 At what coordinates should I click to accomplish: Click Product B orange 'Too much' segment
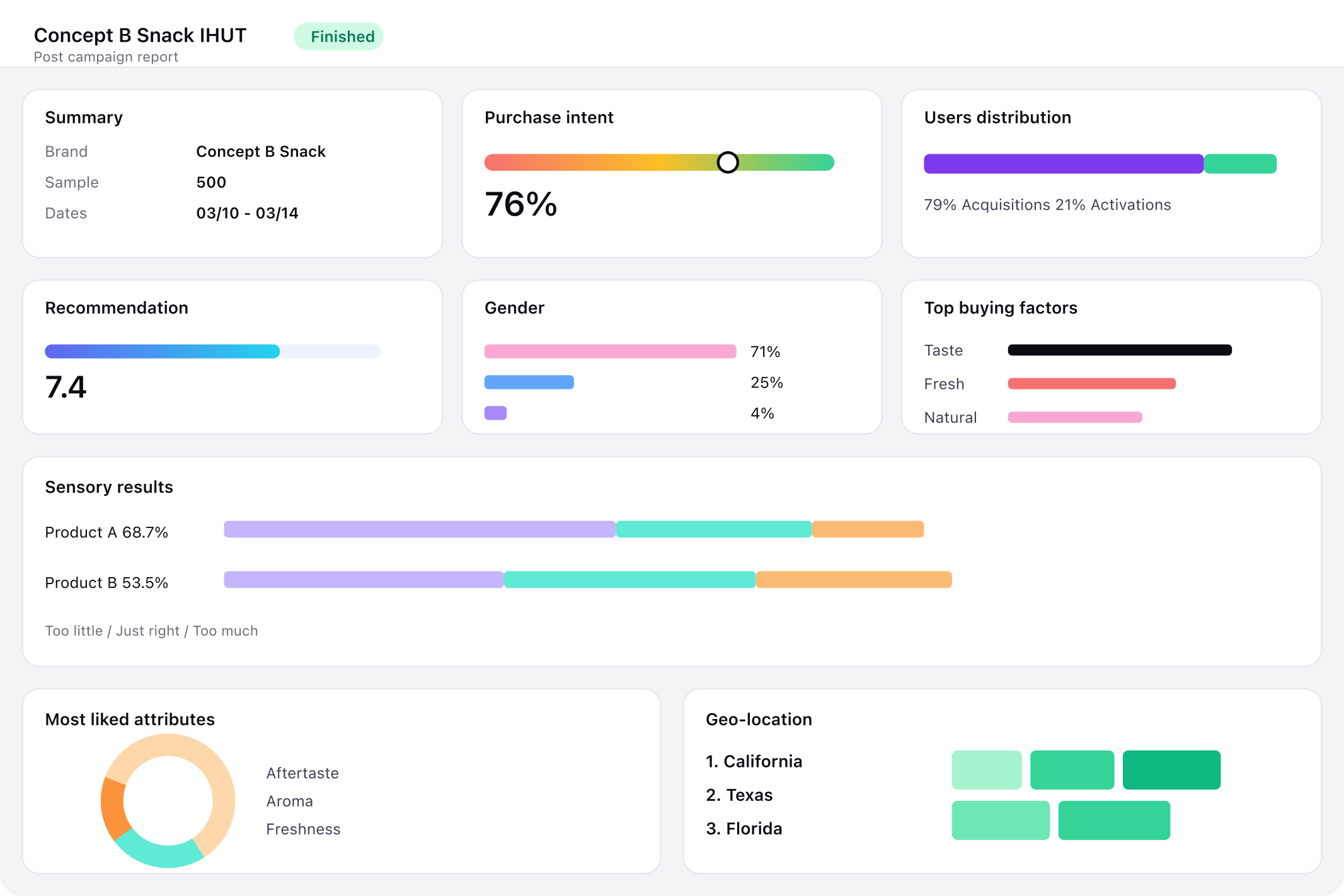(854, 580)
